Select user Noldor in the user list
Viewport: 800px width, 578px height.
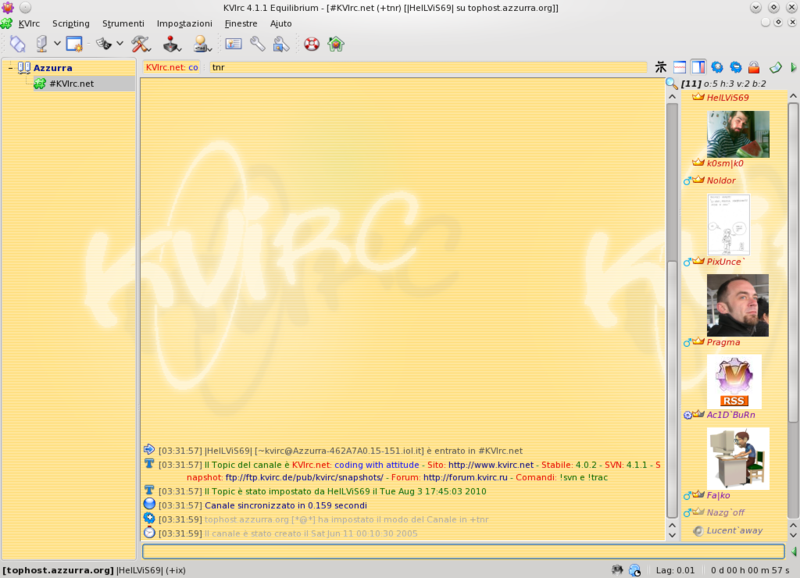tap(721, 181)
